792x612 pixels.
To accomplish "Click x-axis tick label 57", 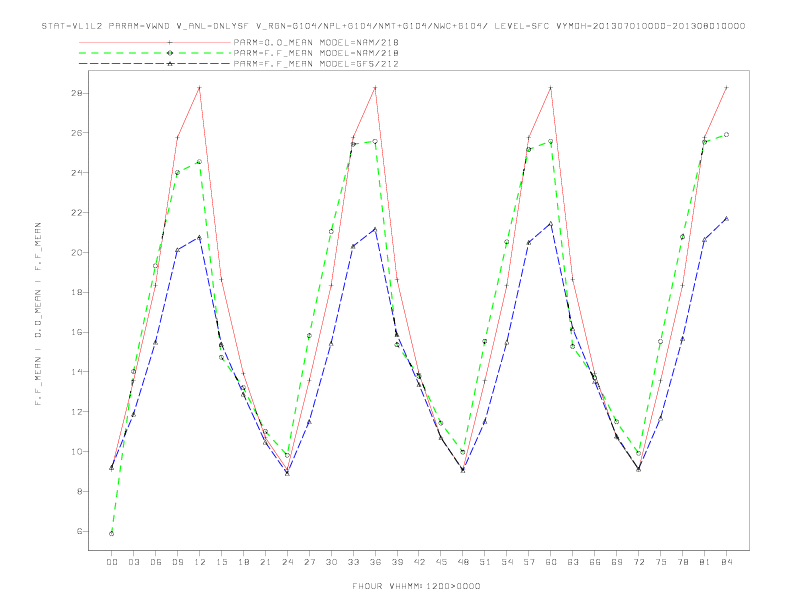I will tap(529, 562).
